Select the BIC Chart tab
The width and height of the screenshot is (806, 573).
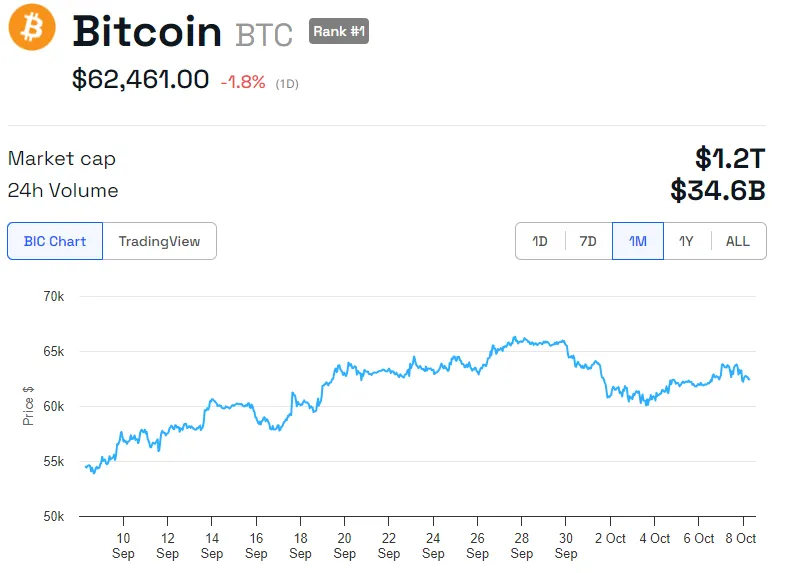(x=55, y=241)
